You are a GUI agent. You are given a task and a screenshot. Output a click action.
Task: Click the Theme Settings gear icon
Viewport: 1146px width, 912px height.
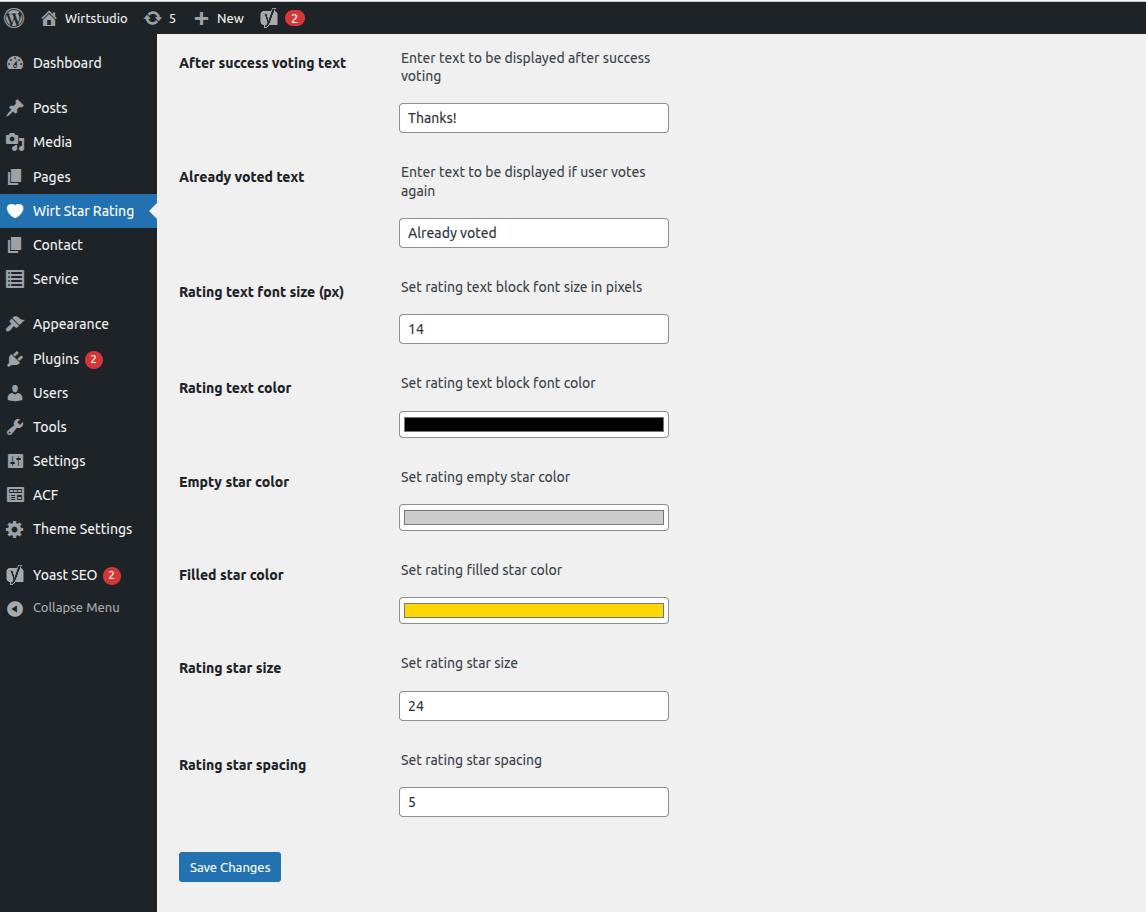click(x=16, y=528)
